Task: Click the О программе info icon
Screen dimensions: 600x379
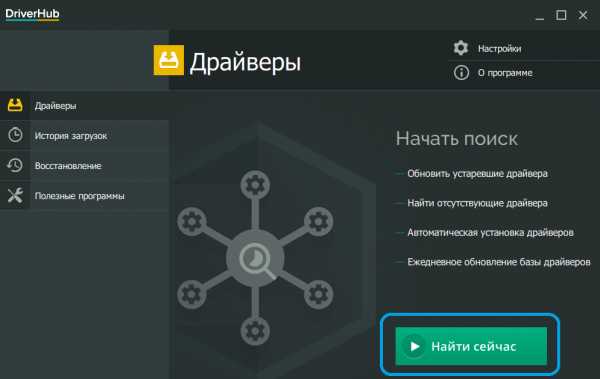Action: pyautogui.click(x=461, y=72)
